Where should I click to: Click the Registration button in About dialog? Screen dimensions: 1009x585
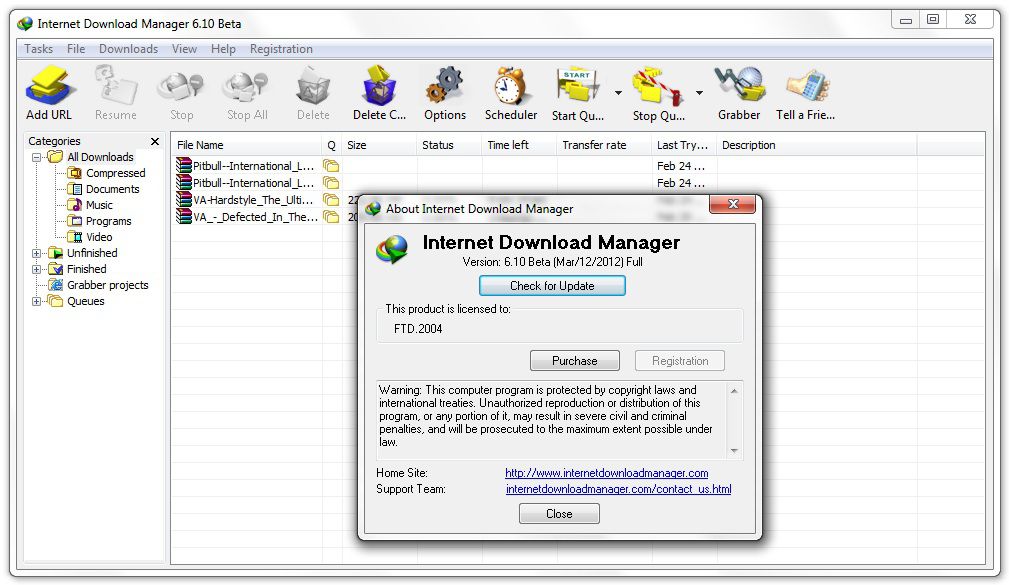tap(680, 361)
